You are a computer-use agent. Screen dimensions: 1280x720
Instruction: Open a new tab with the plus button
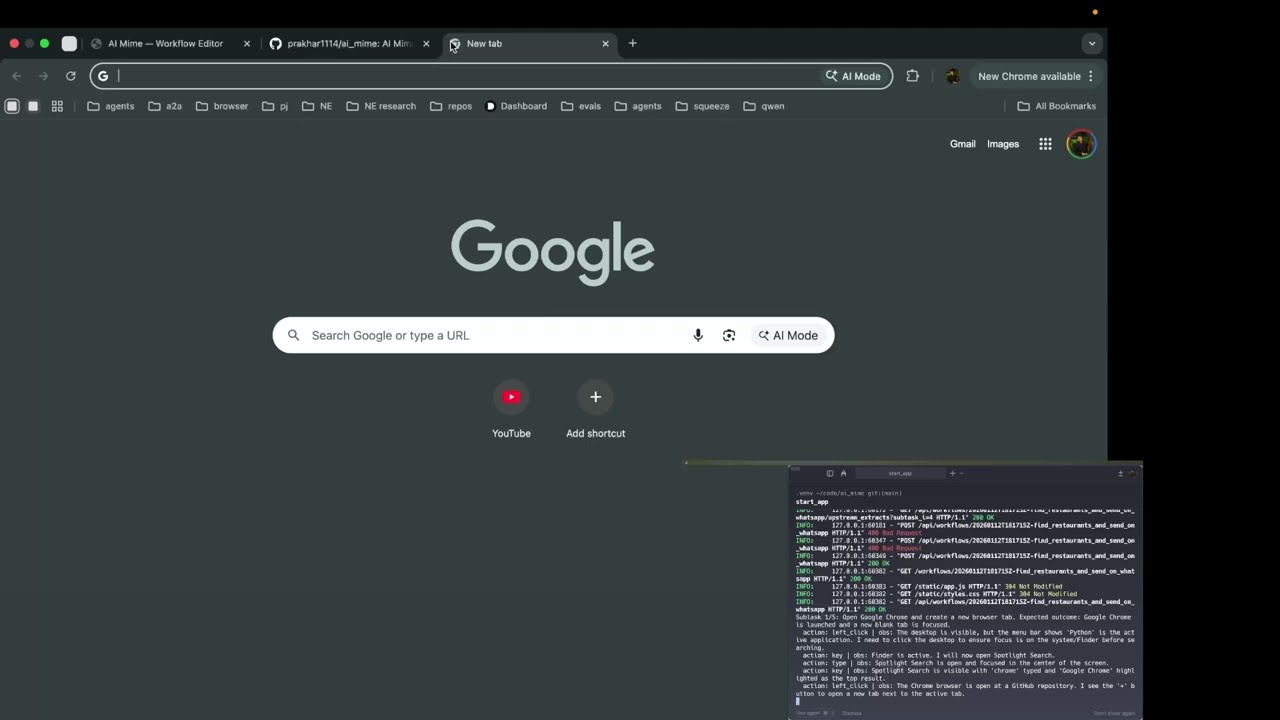pos(632,43)
